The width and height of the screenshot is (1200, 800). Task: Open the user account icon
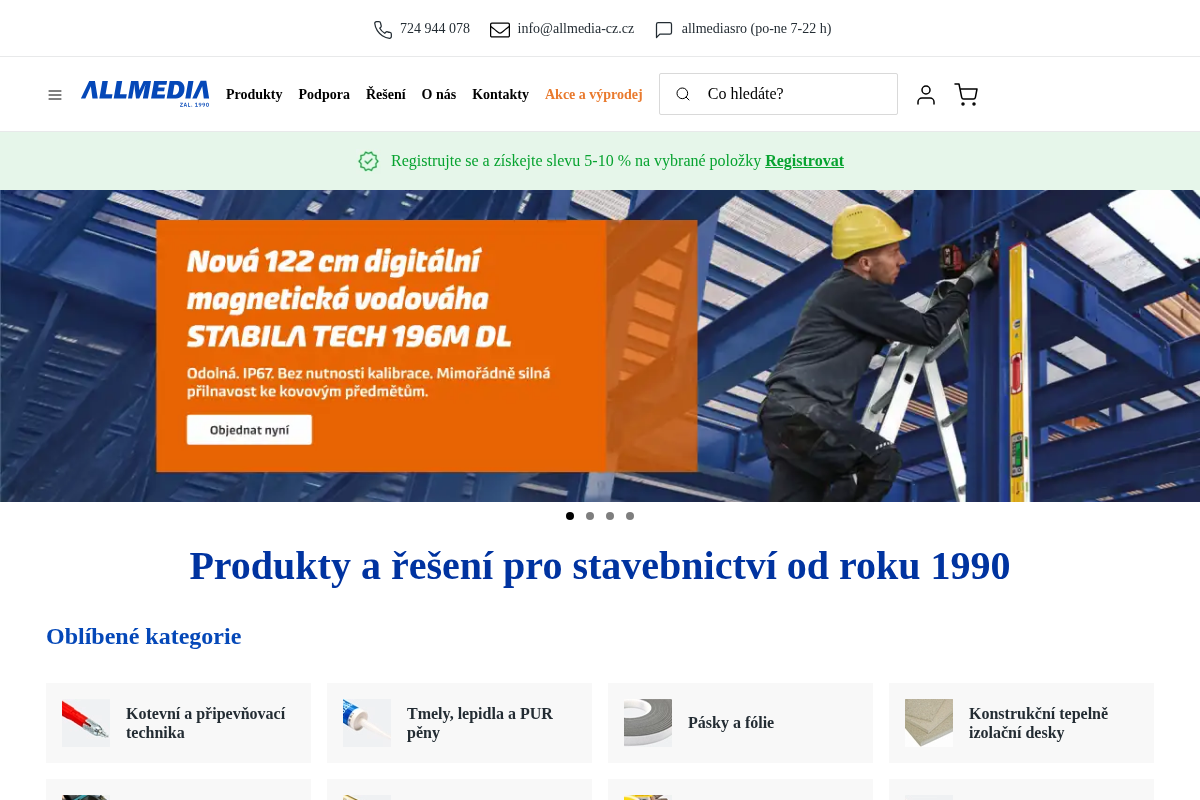[926, 95]
